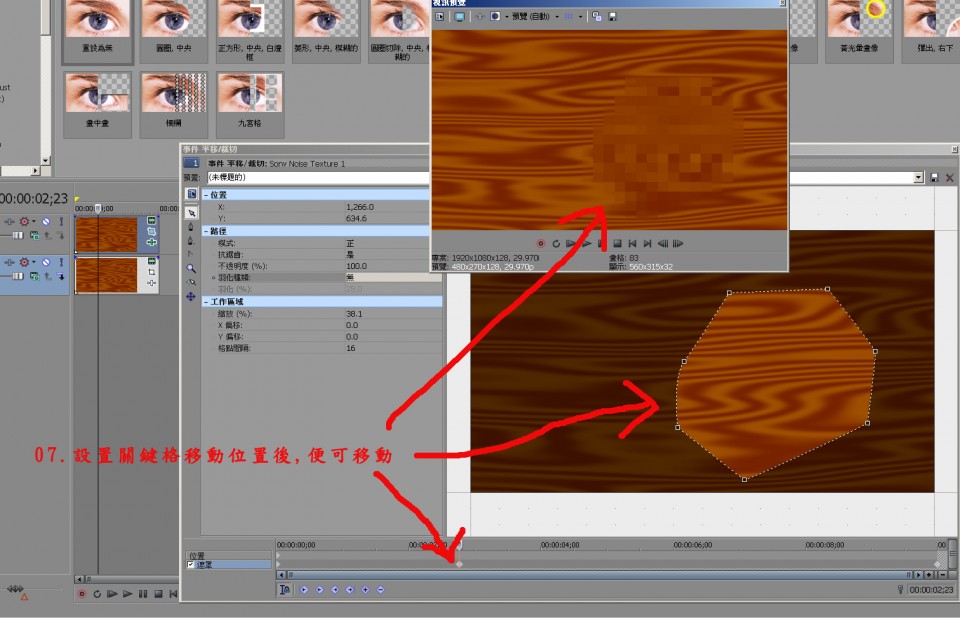Open the compositing mode icon on the first track
Viewport: 960px width, 618px height.
35,235
